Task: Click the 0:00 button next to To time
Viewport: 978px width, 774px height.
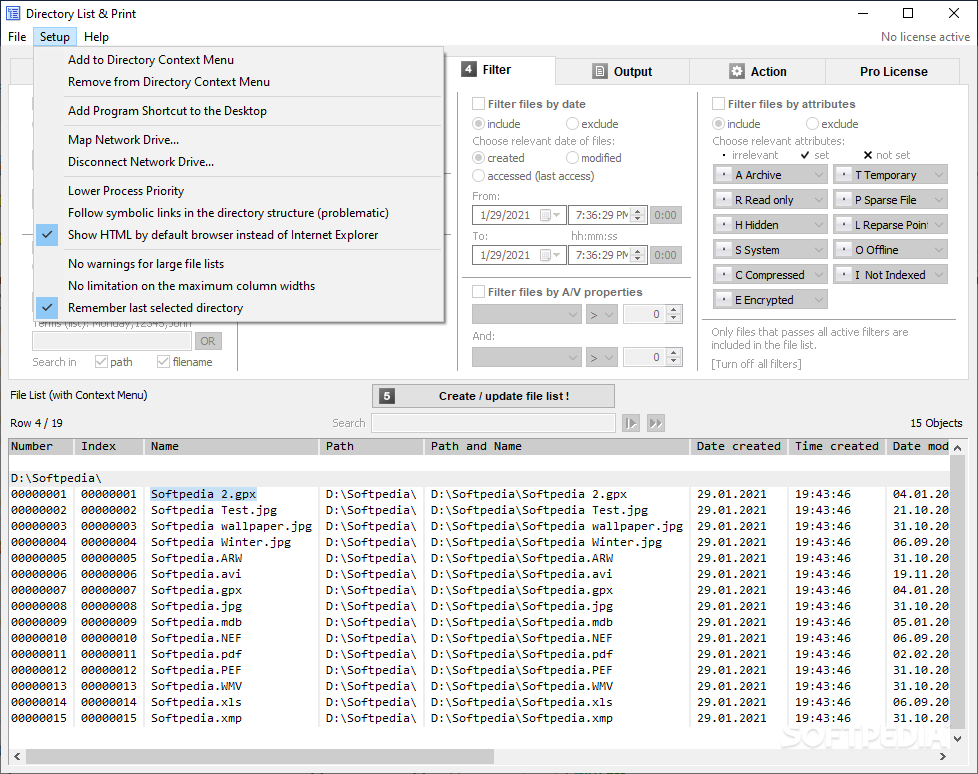Action: point(666,255)
